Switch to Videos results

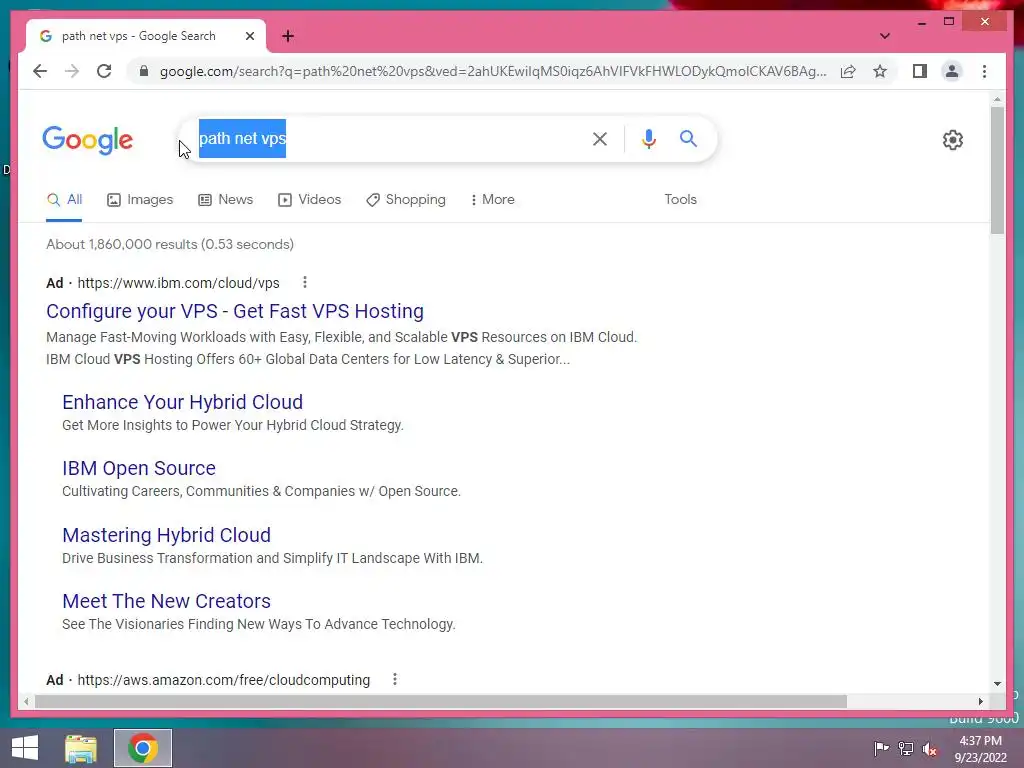(x=310, y=200)
